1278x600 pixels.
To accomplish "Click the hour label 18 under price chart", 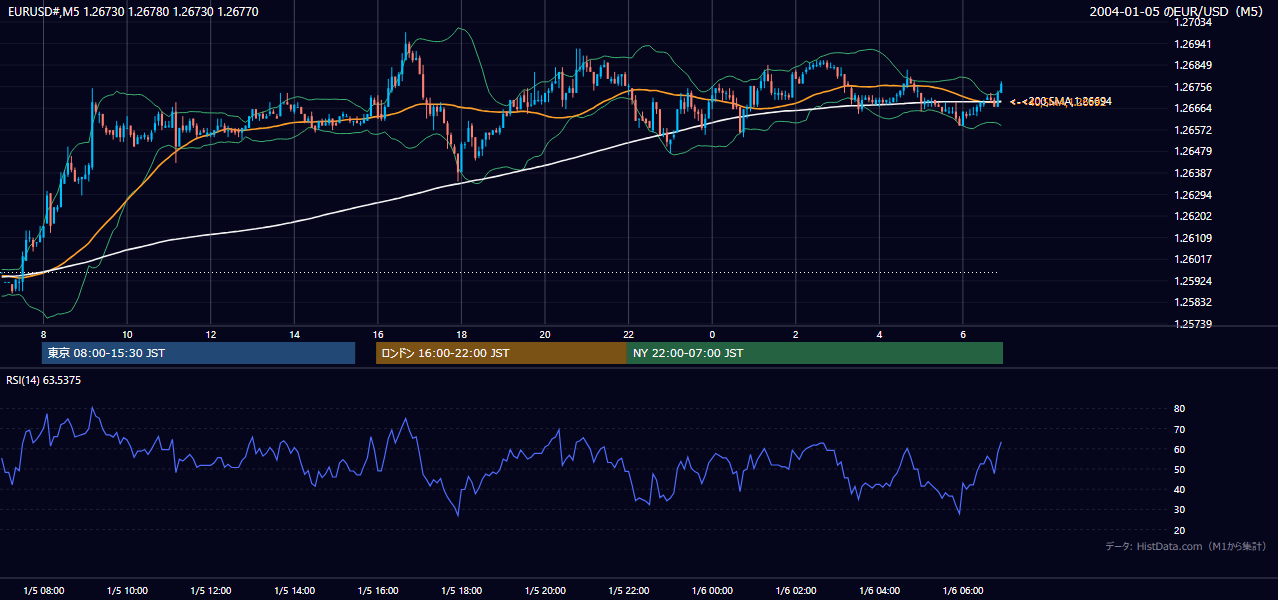I will (x=461, y=334).
